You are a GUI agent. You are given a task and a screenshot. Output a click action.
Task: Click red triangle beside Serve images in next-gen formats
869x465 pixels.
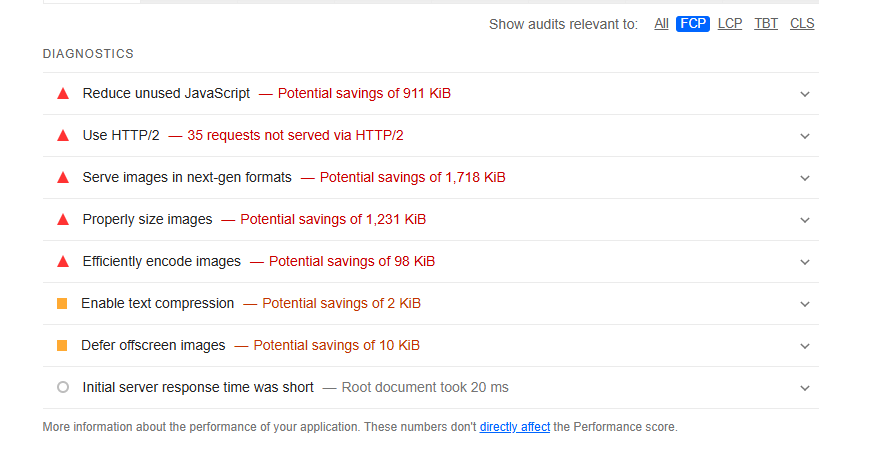[63, 178]
